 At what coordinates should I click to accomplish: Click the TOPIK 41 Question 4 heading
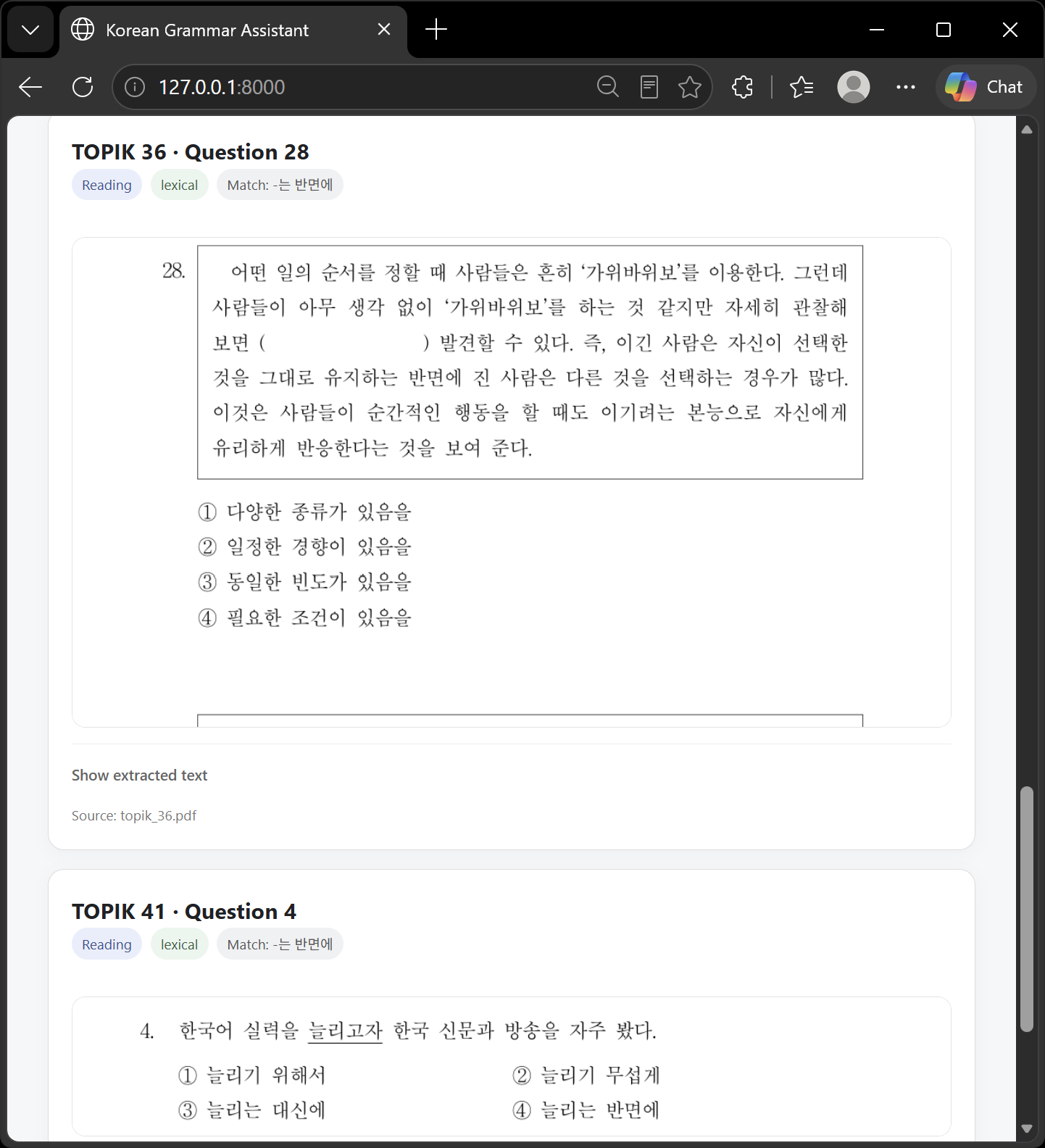pyautogui.click(x=184, y=912)
